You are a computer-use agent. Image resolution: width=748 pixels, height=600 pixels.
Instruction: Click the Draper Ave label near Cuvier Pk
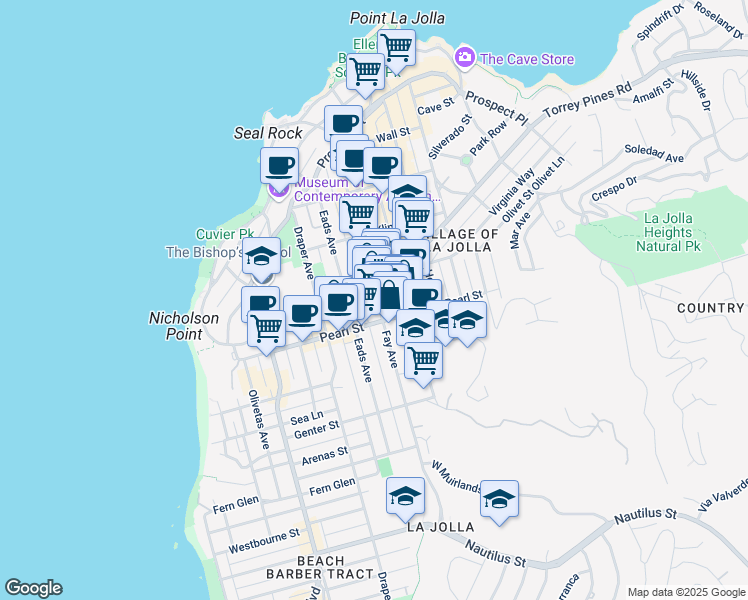pos(303,253)
